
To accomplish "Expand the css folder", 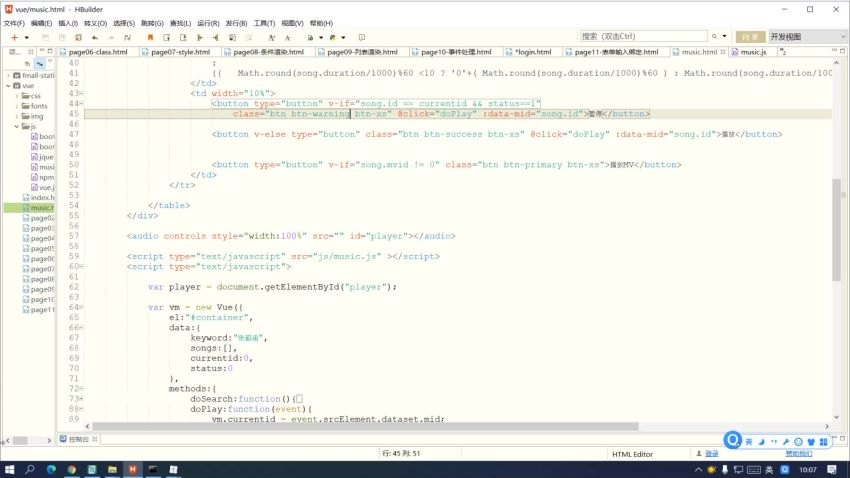I will [x=17, y=96].
